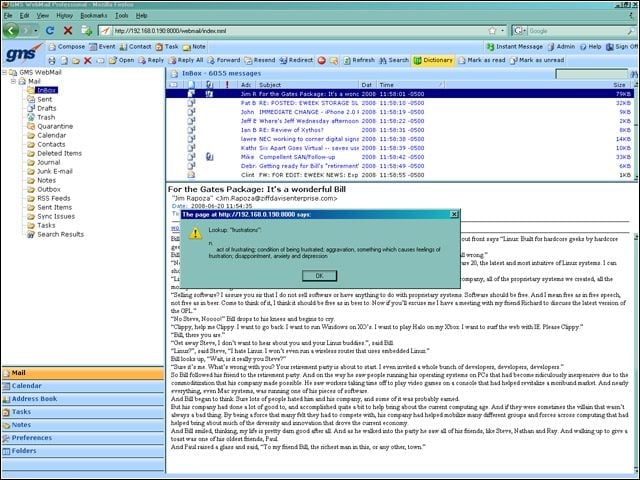Open the Admin section
The image size is (640, 480).
point(561,47)
